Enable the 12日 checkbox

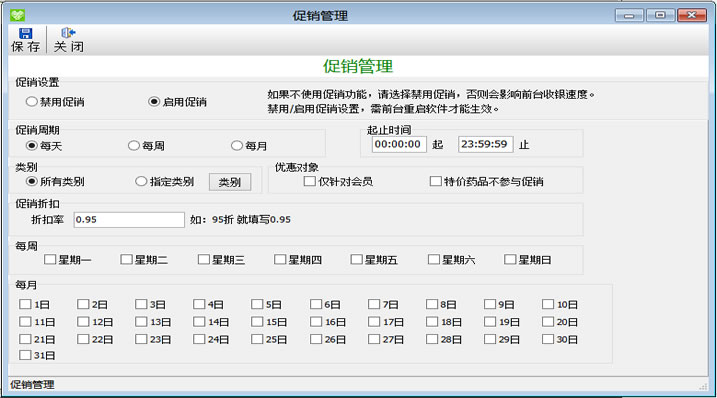click(83, 322)
